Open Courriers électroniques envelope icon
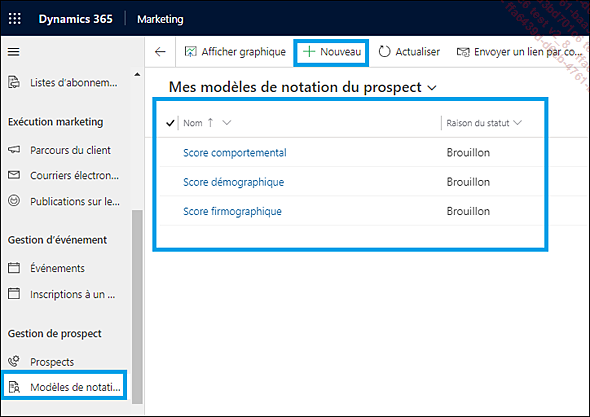 (x=14, y=175)
